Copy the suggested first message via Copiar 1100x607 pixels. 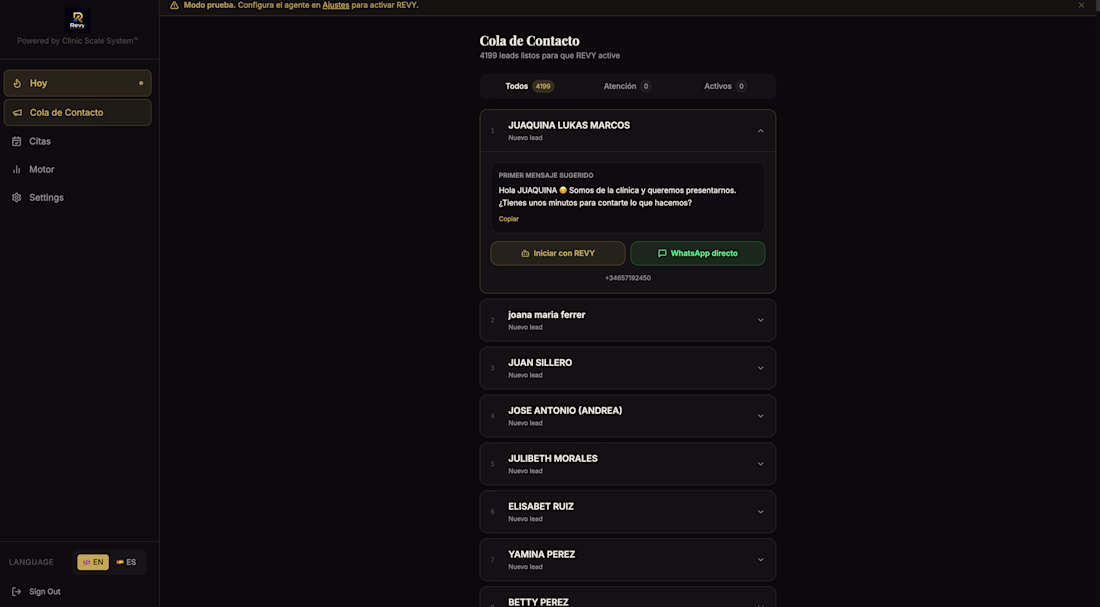click(509, 219)
